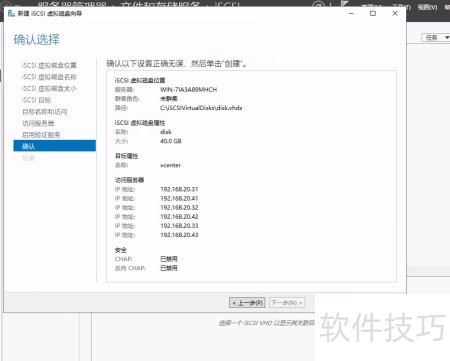The width and height of the screenshot is (450, 361).
Task: Minimize the iSCSI virtual disk wizard window
Action: tap(351, 13)
